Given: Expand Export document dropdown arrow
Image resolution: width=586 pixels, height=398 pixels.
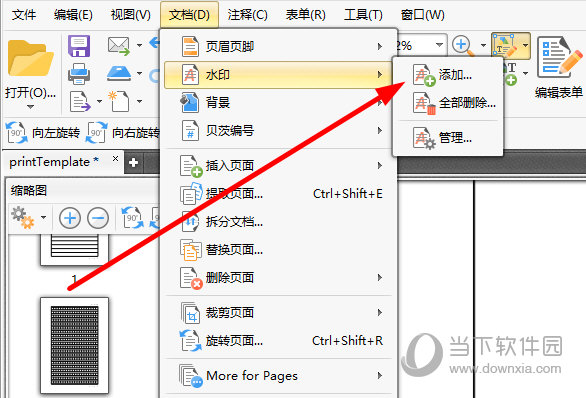Looking at the screenshot, I should tap(99, 101).
